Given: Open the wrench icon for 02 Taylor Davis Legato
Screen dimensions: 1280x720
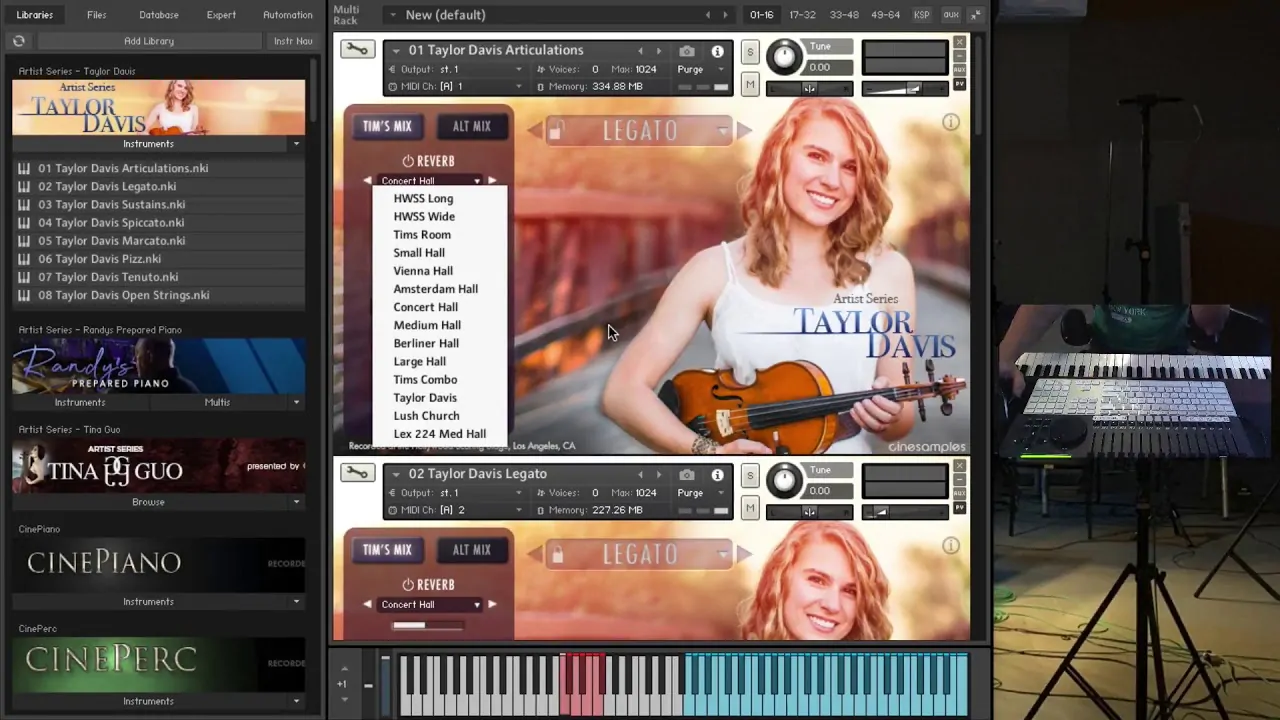Looking at the screenshot, I should click(x=357, y=474).
